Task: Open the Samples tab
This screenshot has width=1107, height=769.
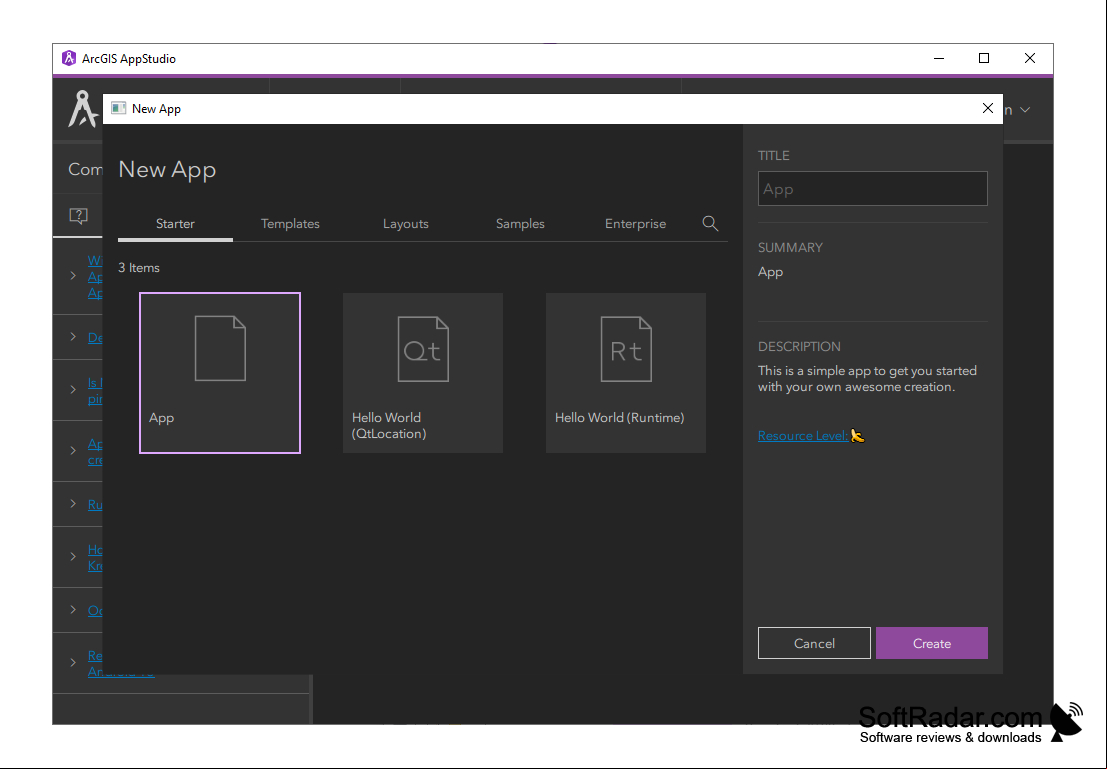Action: (x=520, y=224)
